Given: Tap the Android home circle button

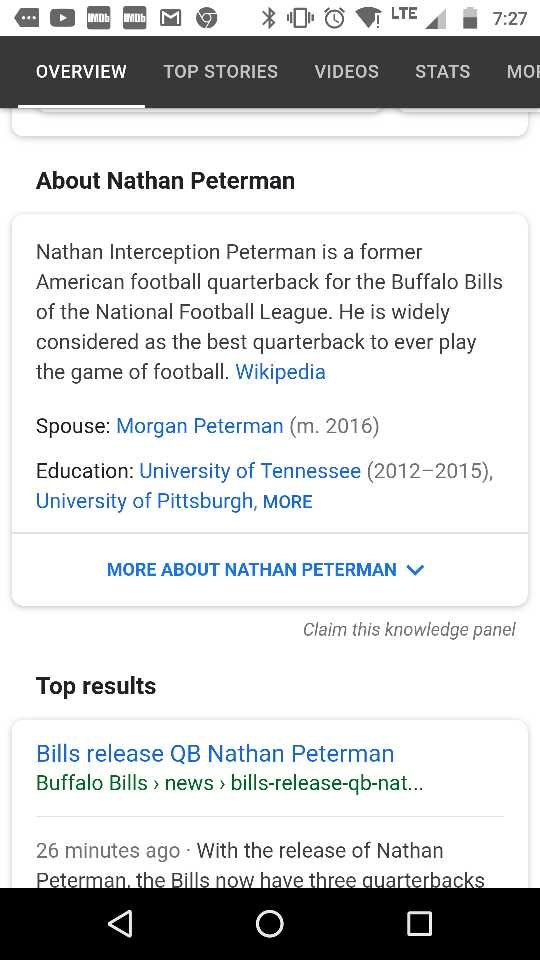Looking at the screenshot, I should [269, 923].
